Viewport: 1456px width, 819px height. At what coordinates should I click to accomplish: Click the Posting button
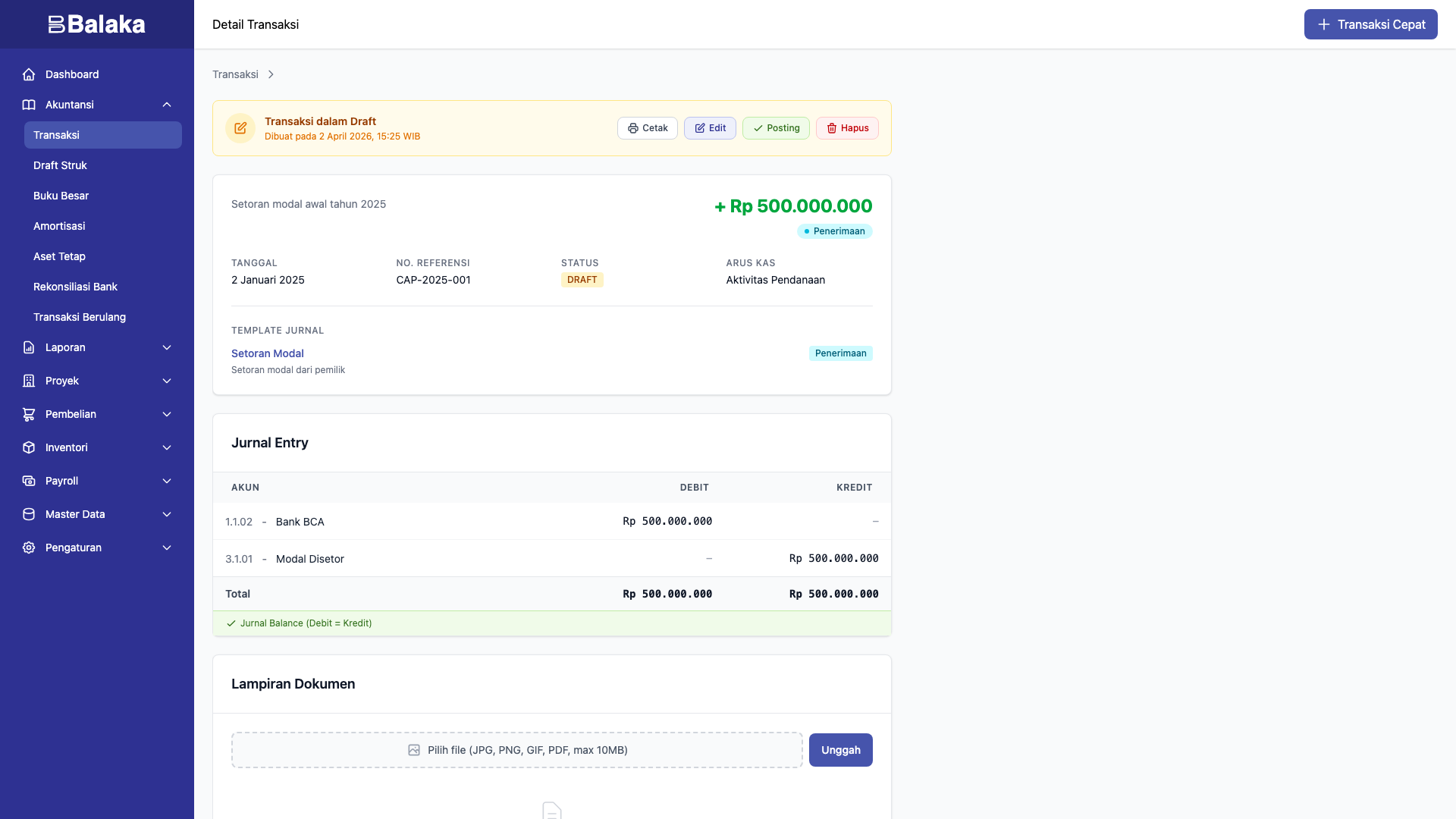tap(776, 128)
